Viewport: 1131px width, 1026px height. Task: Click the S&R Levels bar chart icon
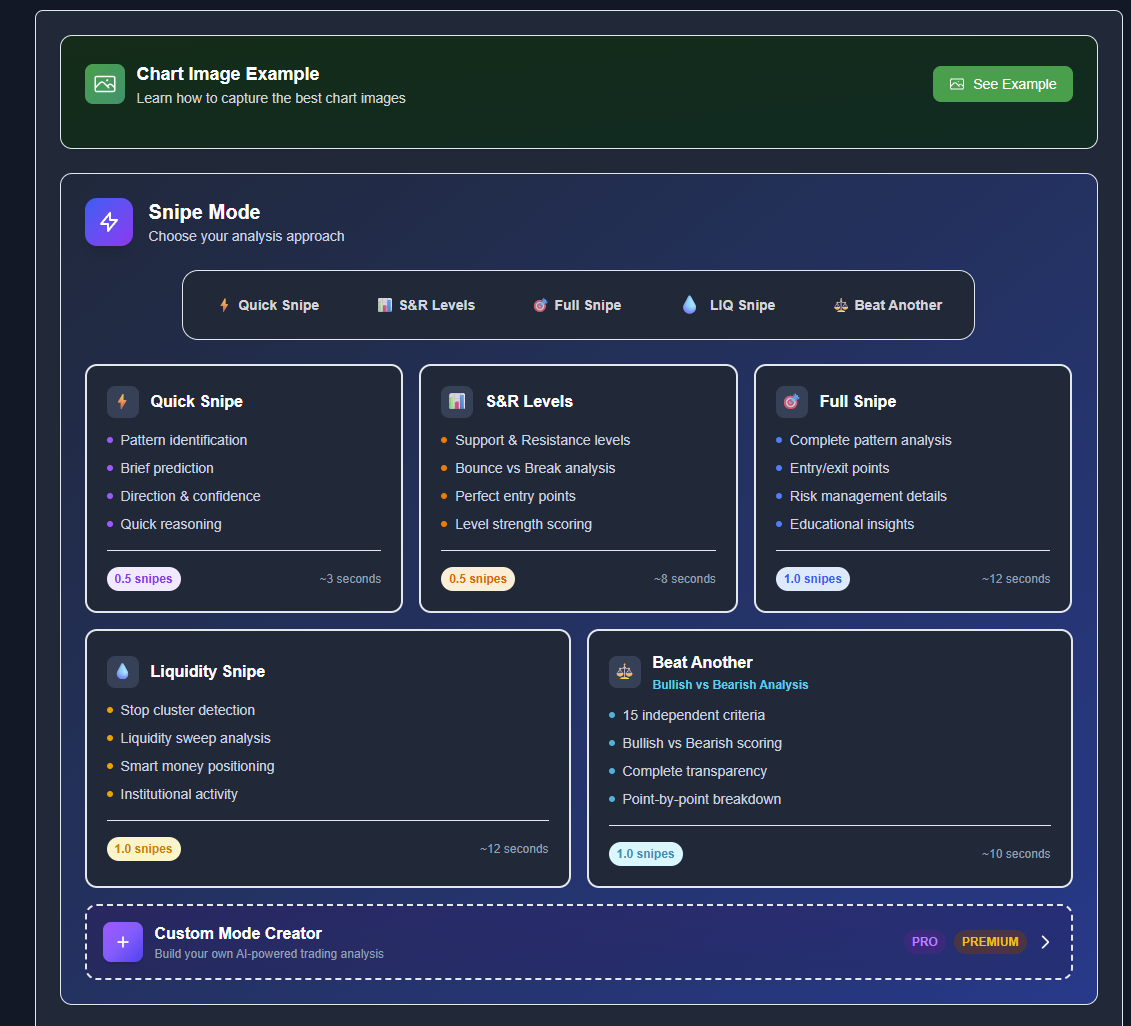coord(456,401)
